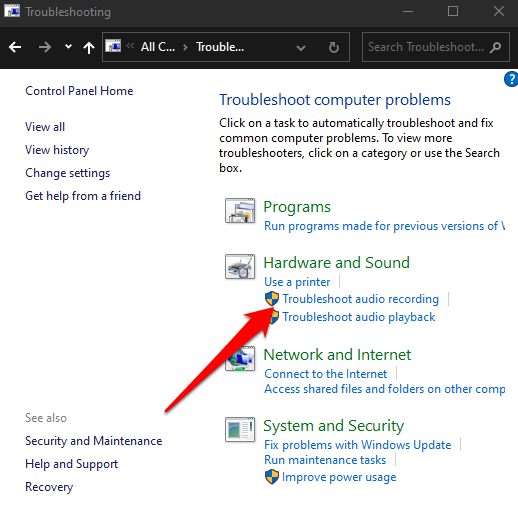Click the System and Security category icon

point(240,429)
